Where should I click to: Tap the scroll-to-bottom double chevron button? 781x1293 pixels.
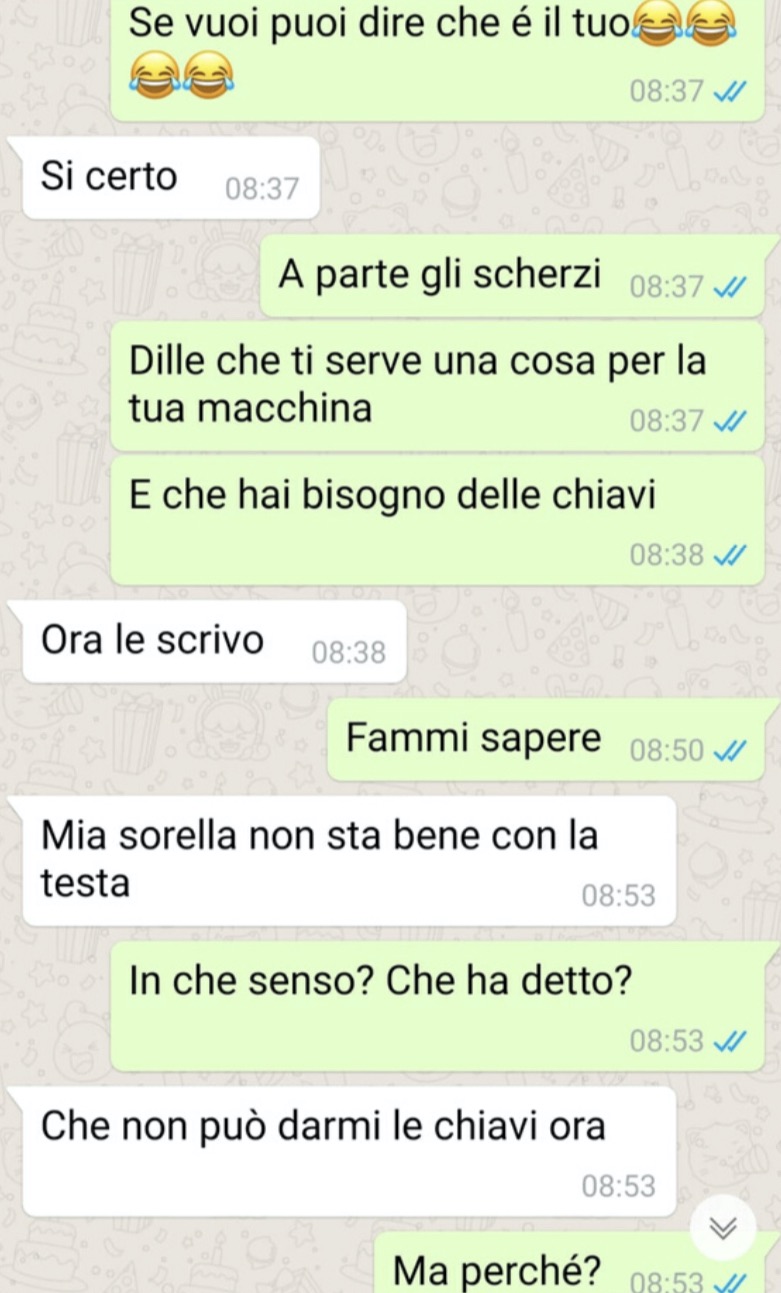point(723,1228)
